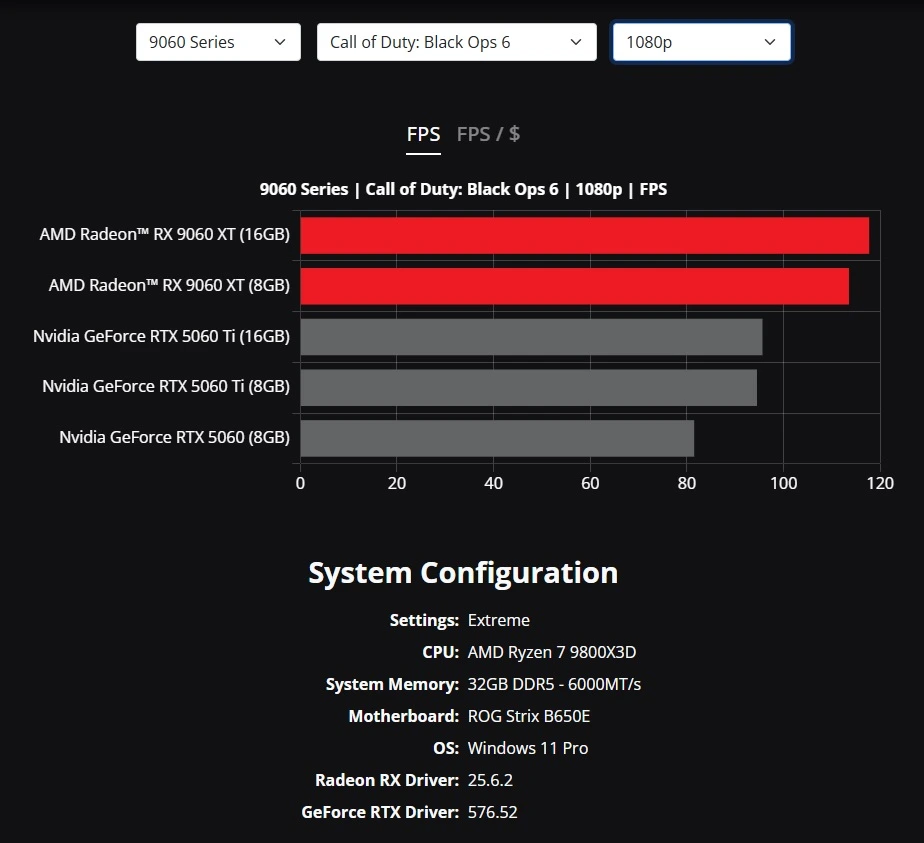Click the System Memory: label
924x843 pixels.
click(392, 684)
